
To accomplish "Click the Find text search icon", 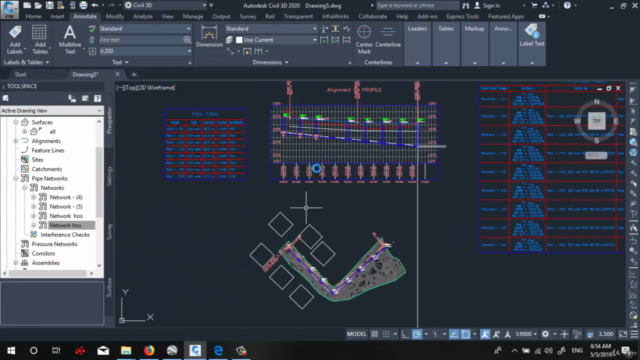I will pos(187,40).
